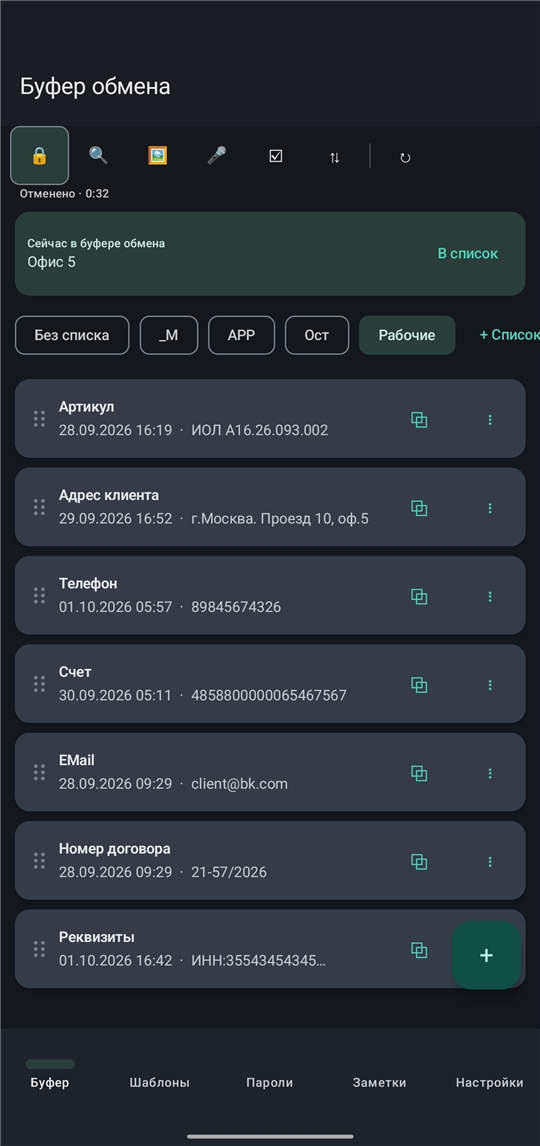Copy the Счет entry
This screenshot has height=1146, width=540.
point(419,685)
